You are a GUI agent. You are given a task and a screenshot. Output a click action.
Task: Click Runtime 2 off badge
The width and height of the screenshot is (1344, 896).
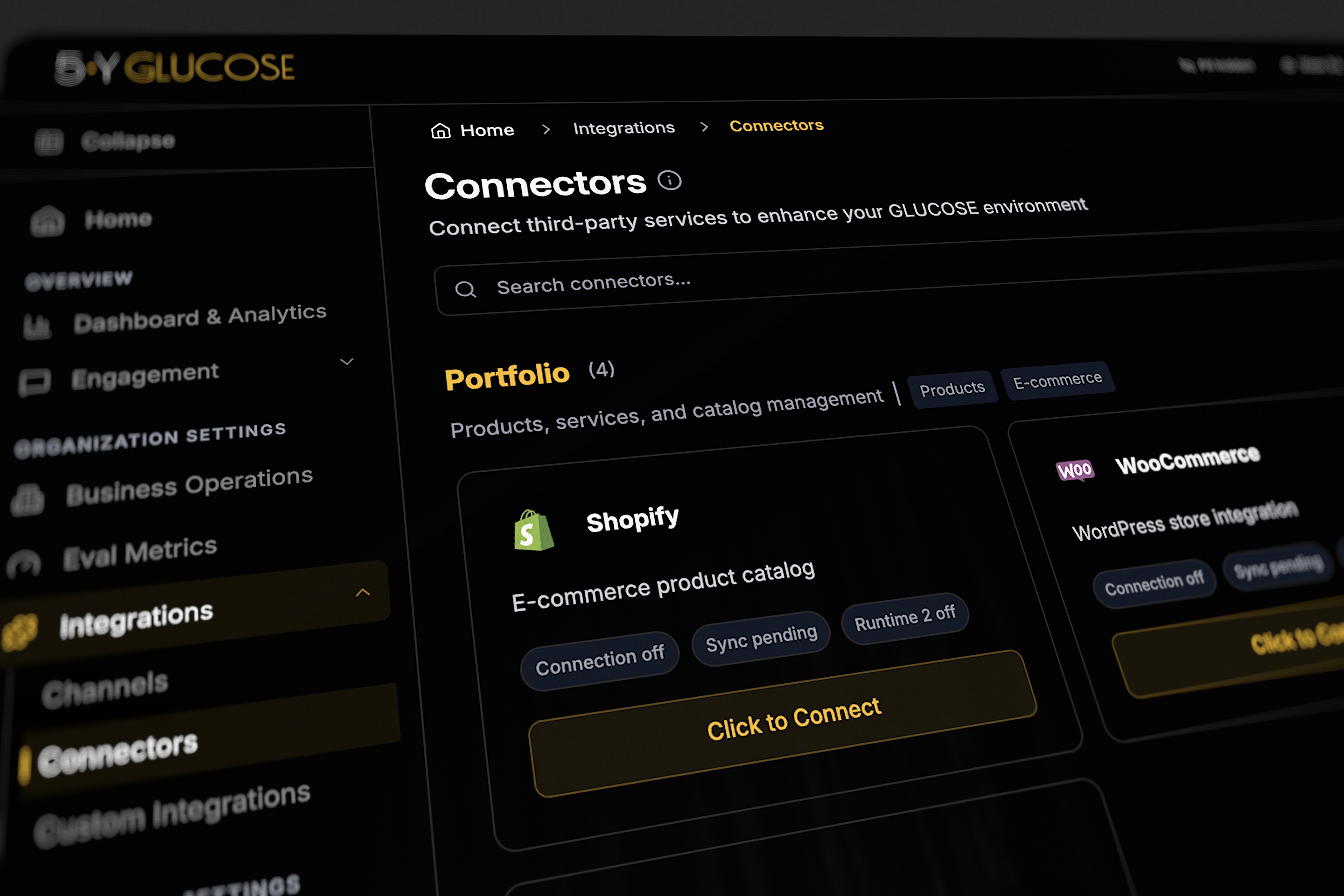(x=904, y=618)
